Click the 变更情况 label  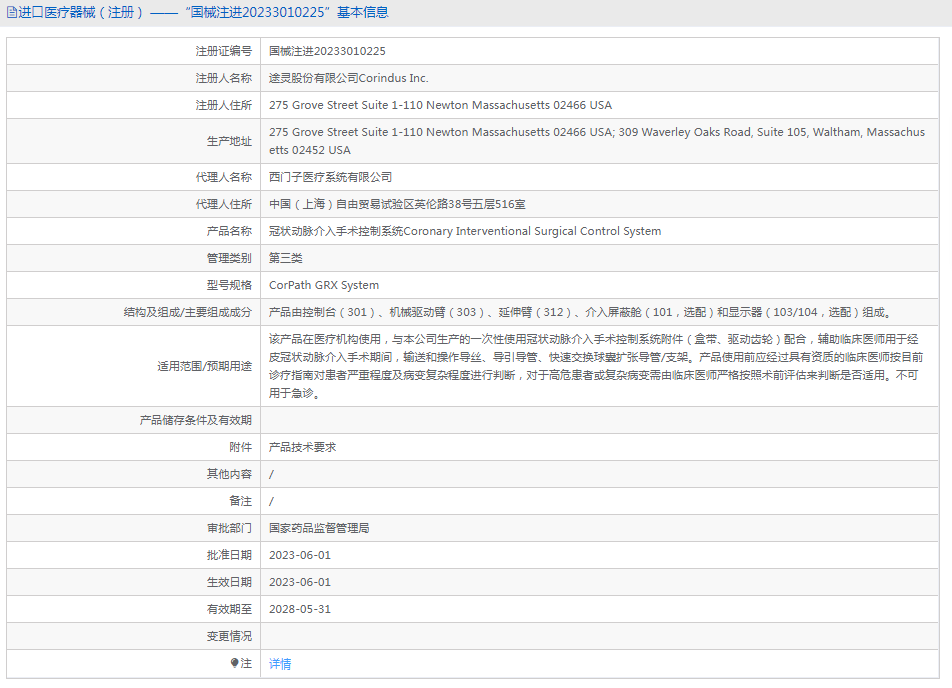229,636
